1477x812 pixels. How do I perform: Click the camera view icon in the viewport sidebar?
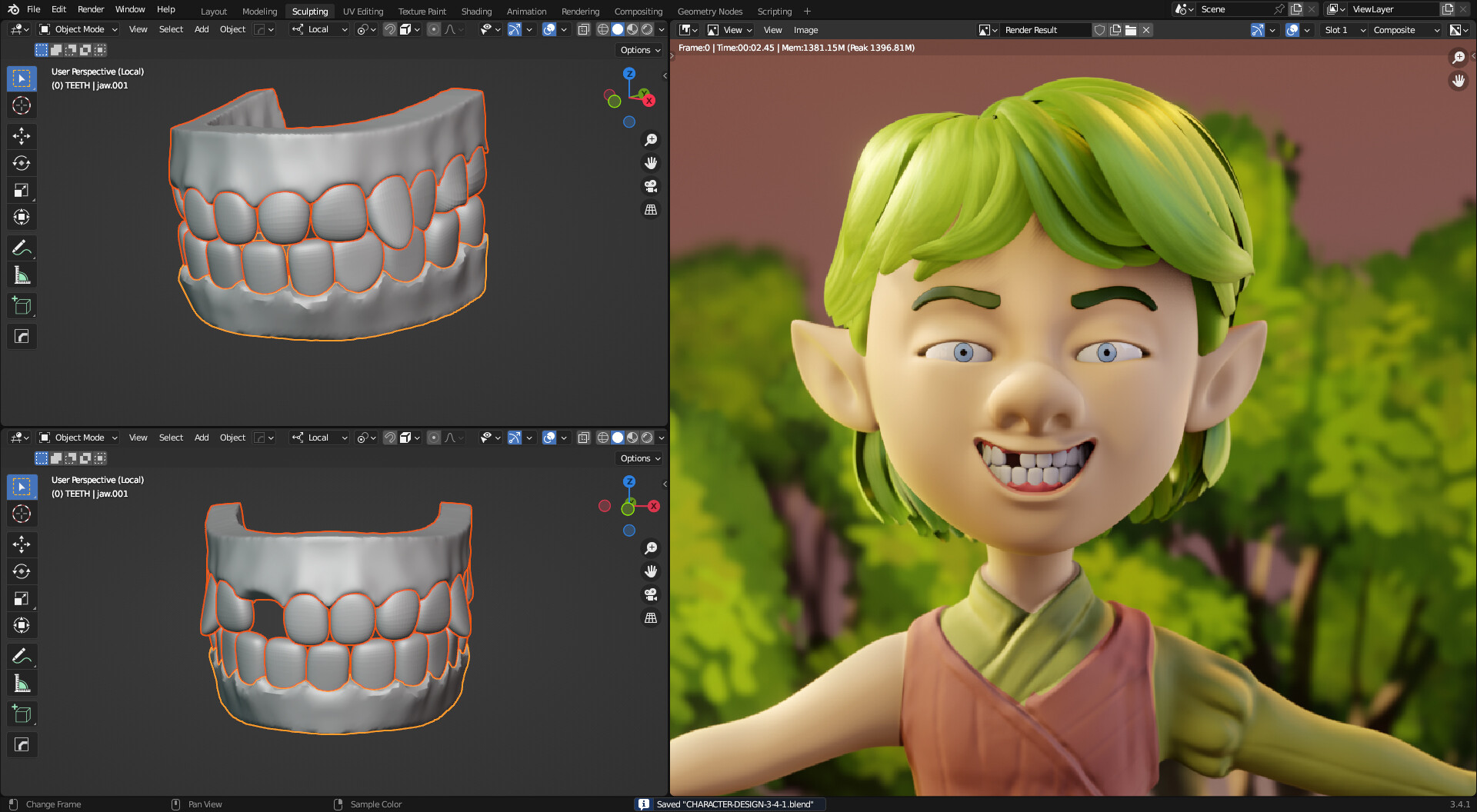[651, 186]
